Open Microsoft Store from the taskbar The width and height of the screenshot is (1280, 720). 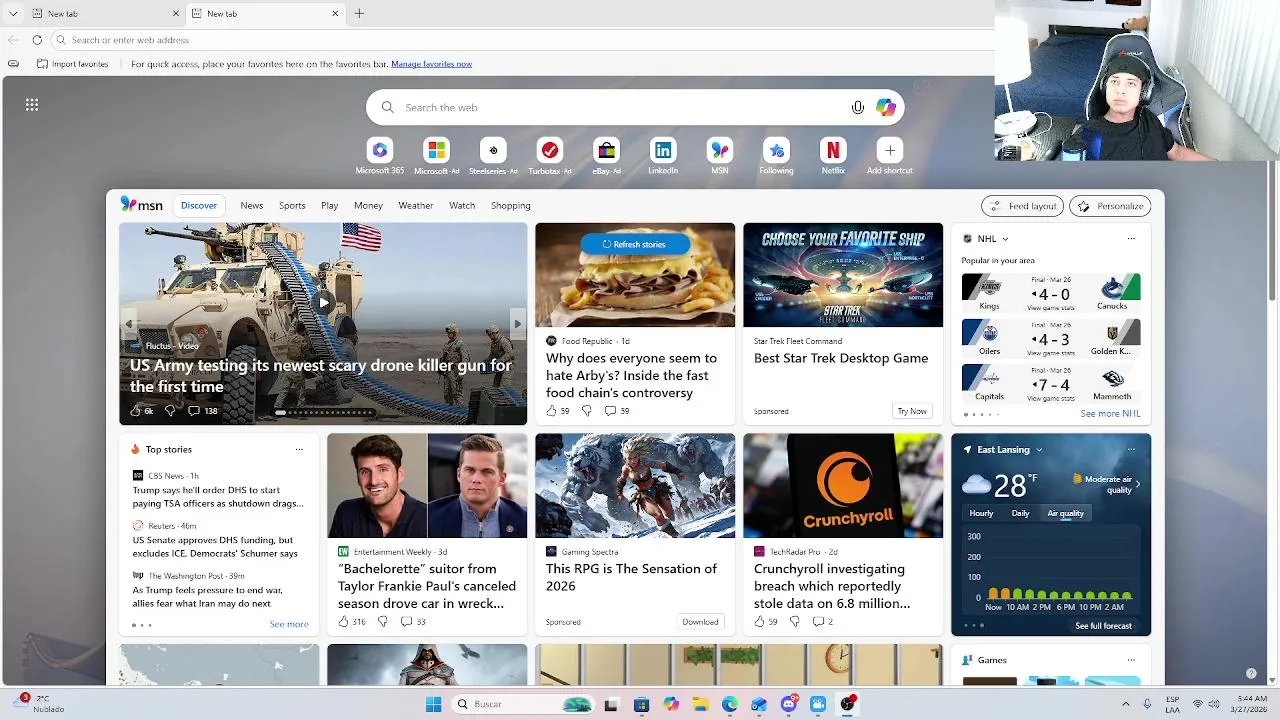point(641,704)
